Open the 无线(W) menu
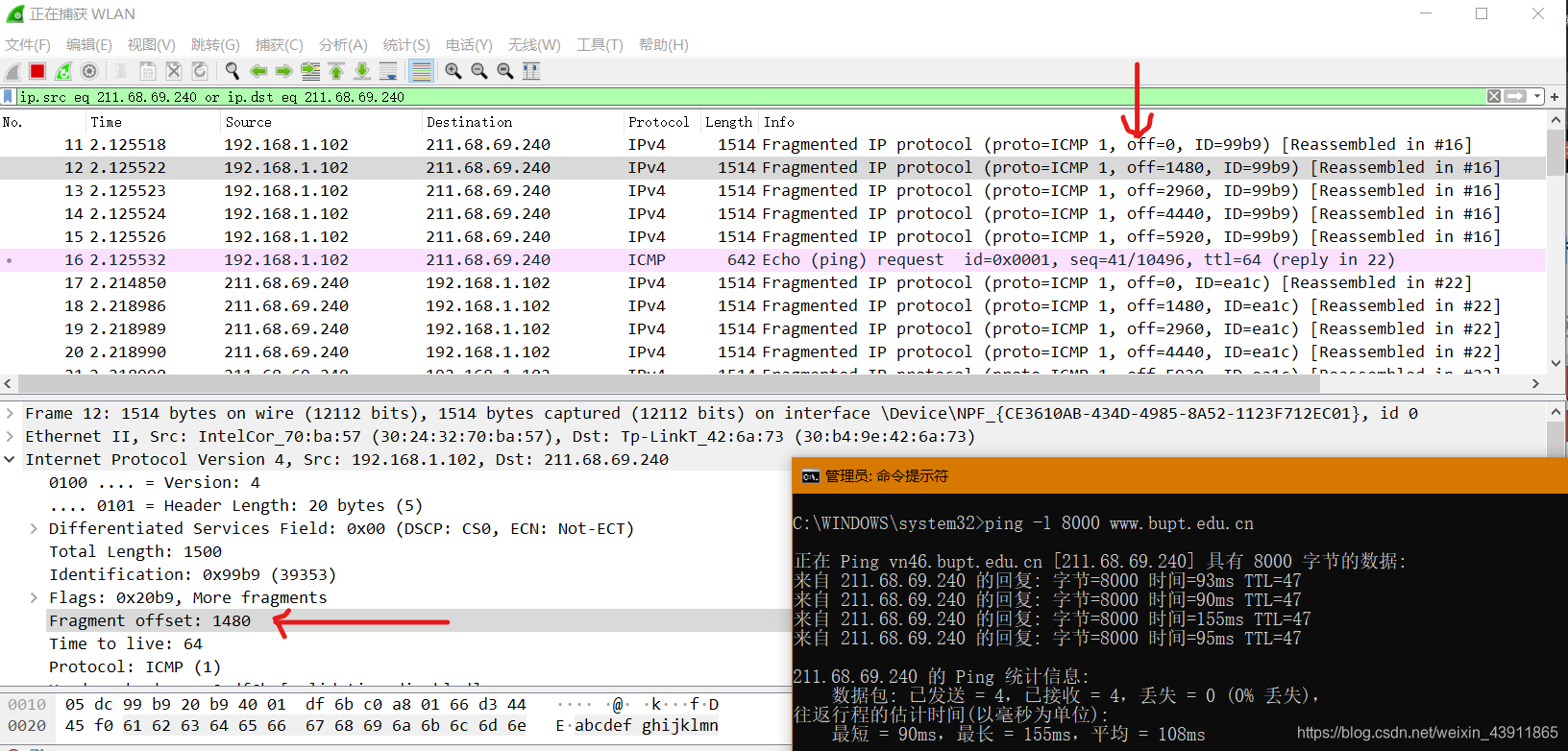1568x751 pixels. 534,45
